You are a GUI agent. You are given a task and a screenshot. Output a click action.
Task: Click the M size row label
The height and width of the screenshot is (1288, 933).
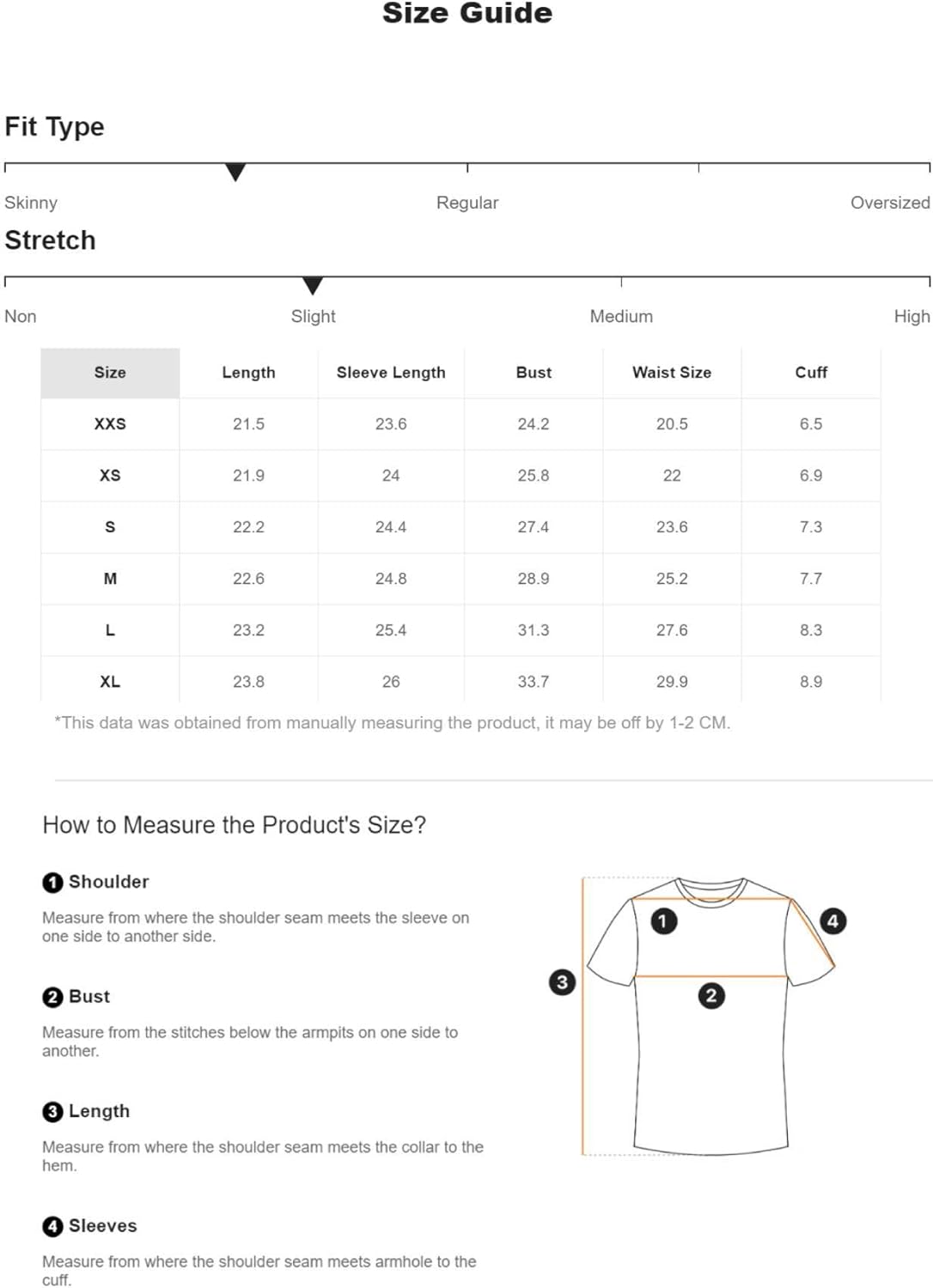[110, 579]
